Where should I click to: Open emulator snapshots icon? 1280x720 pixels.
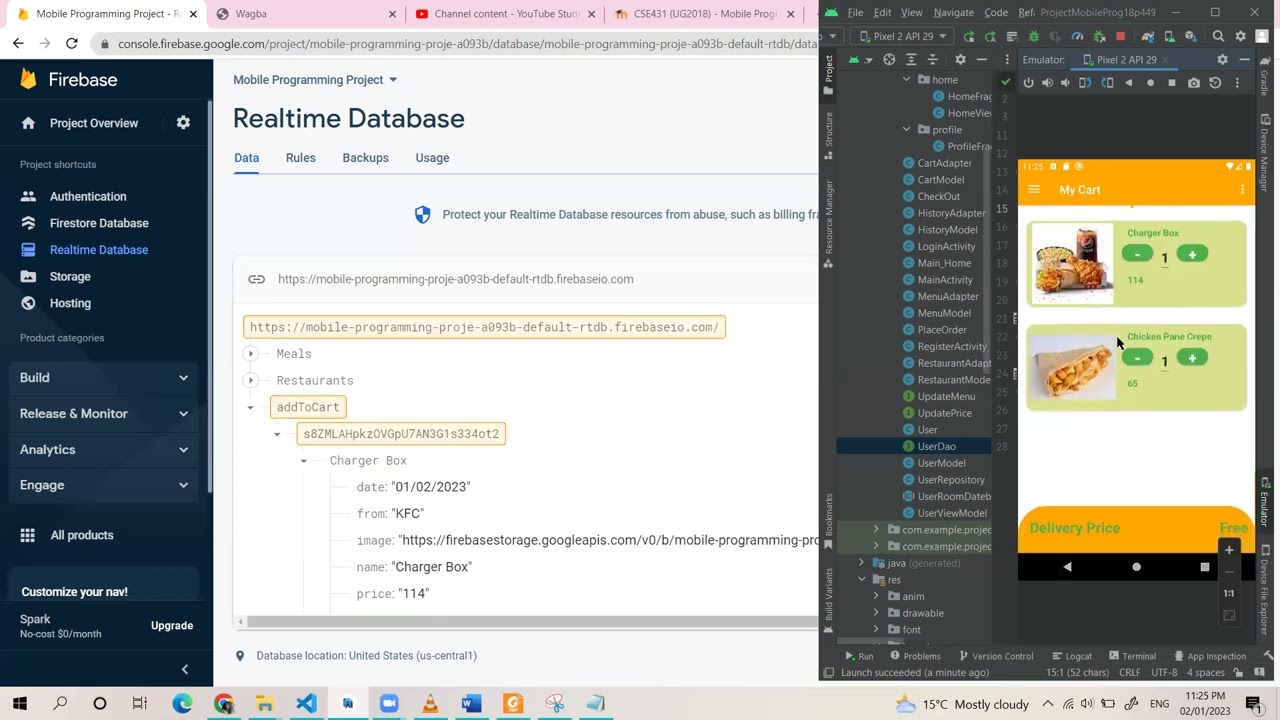tap(1215, 82)
